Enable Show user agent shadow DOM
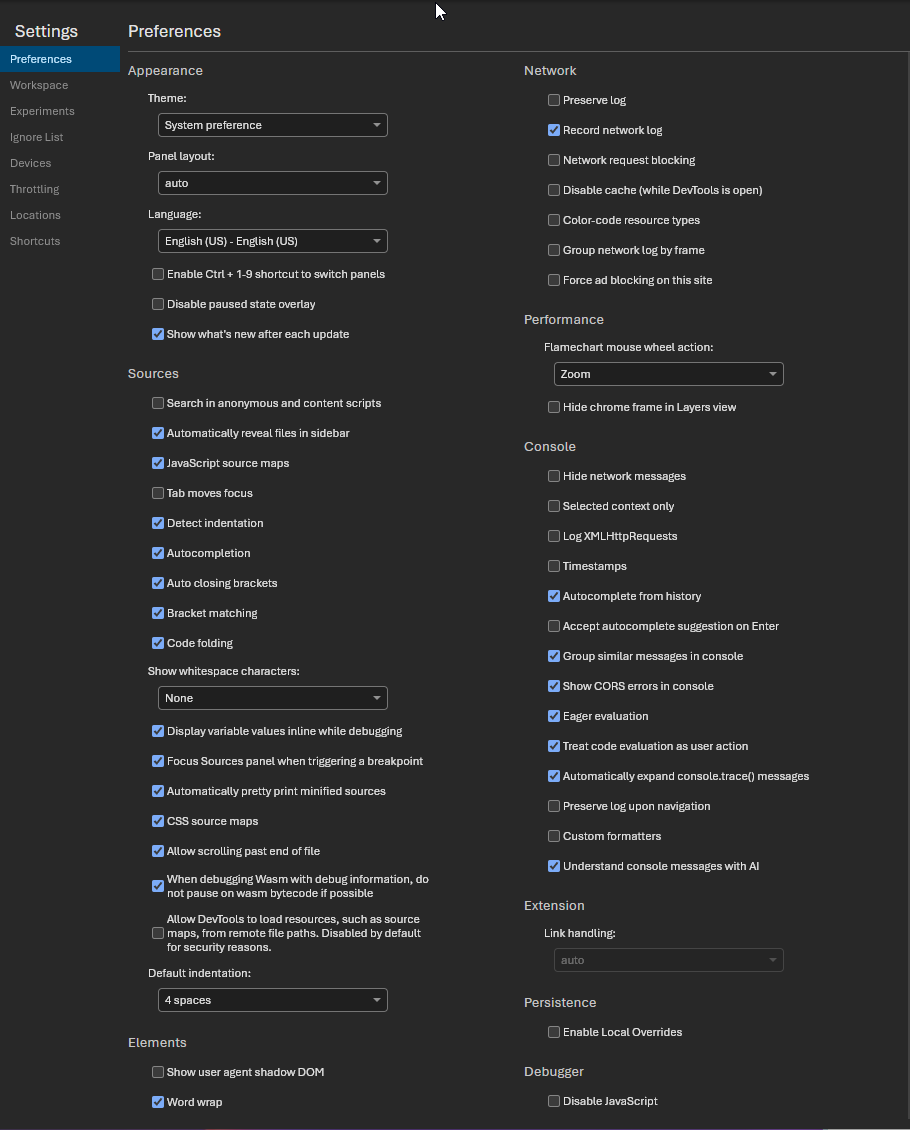This screenshot has height=1130, width=910. [158, 1072]
